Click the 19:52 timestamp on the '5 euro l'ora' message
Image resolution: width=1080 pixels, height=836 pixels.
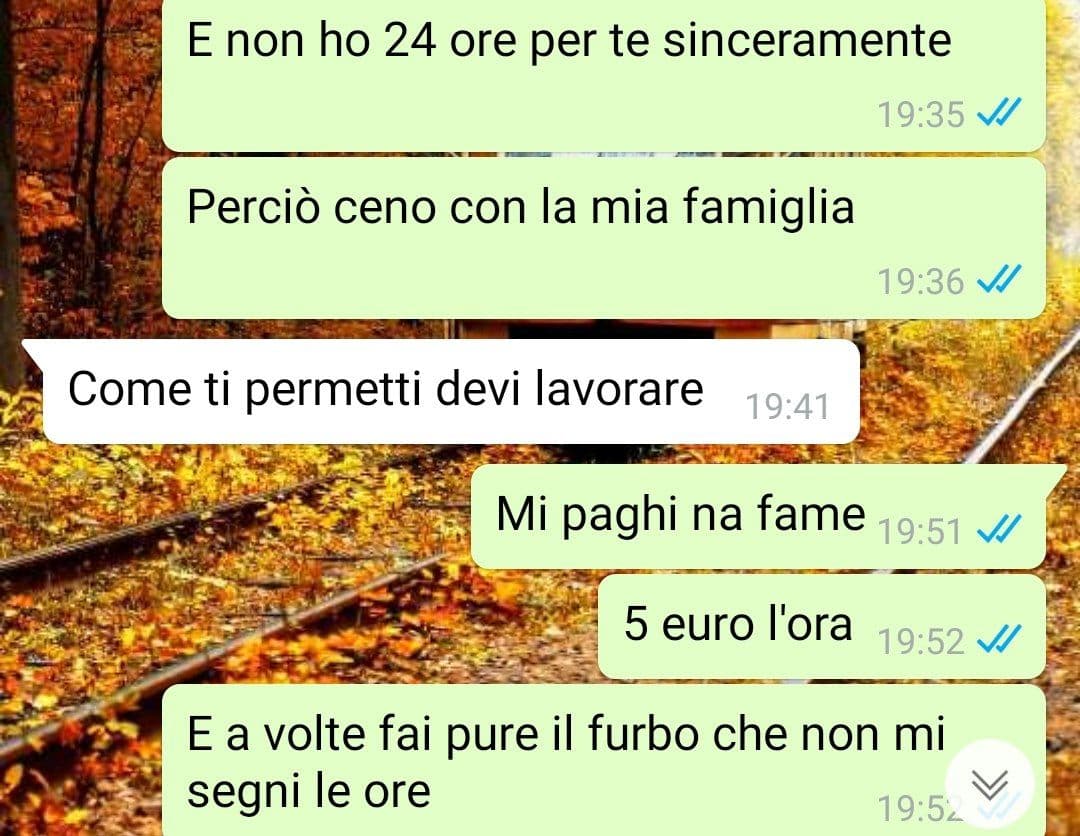(x=921, y=641)
